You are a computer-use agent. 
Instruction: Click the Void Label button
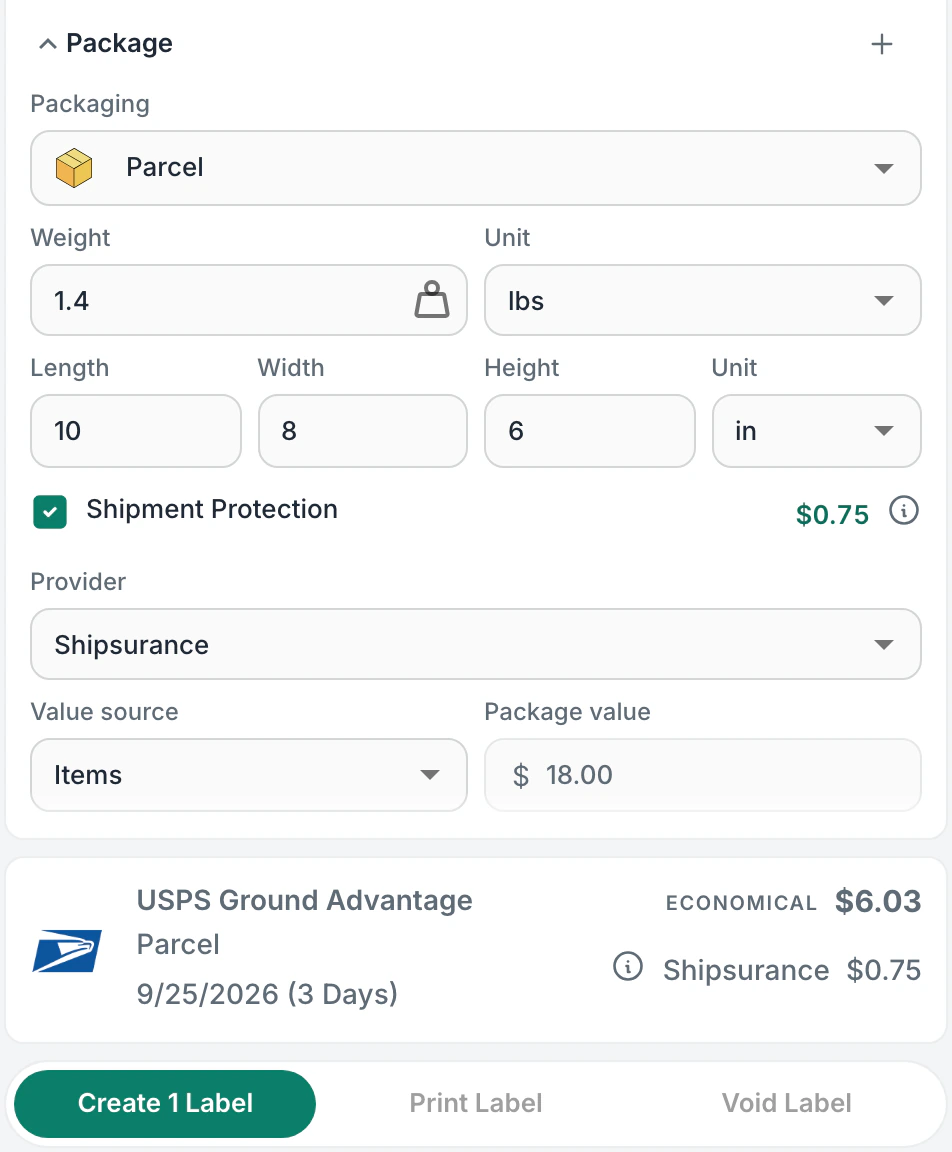787,1104
